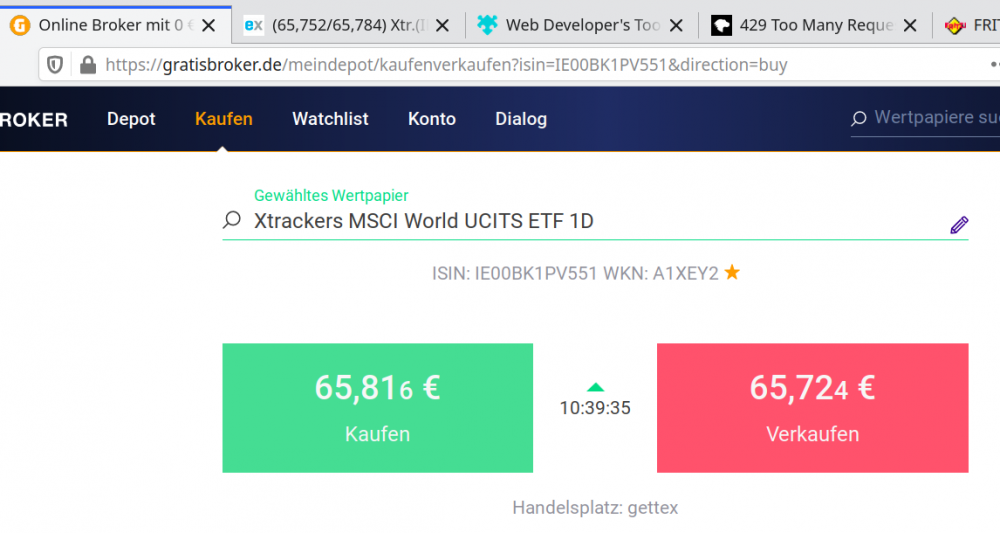Click the BROKER logo in the header
Image resolution: width=1000 pixels, height=533 pixels.
(x=34, y=119)
